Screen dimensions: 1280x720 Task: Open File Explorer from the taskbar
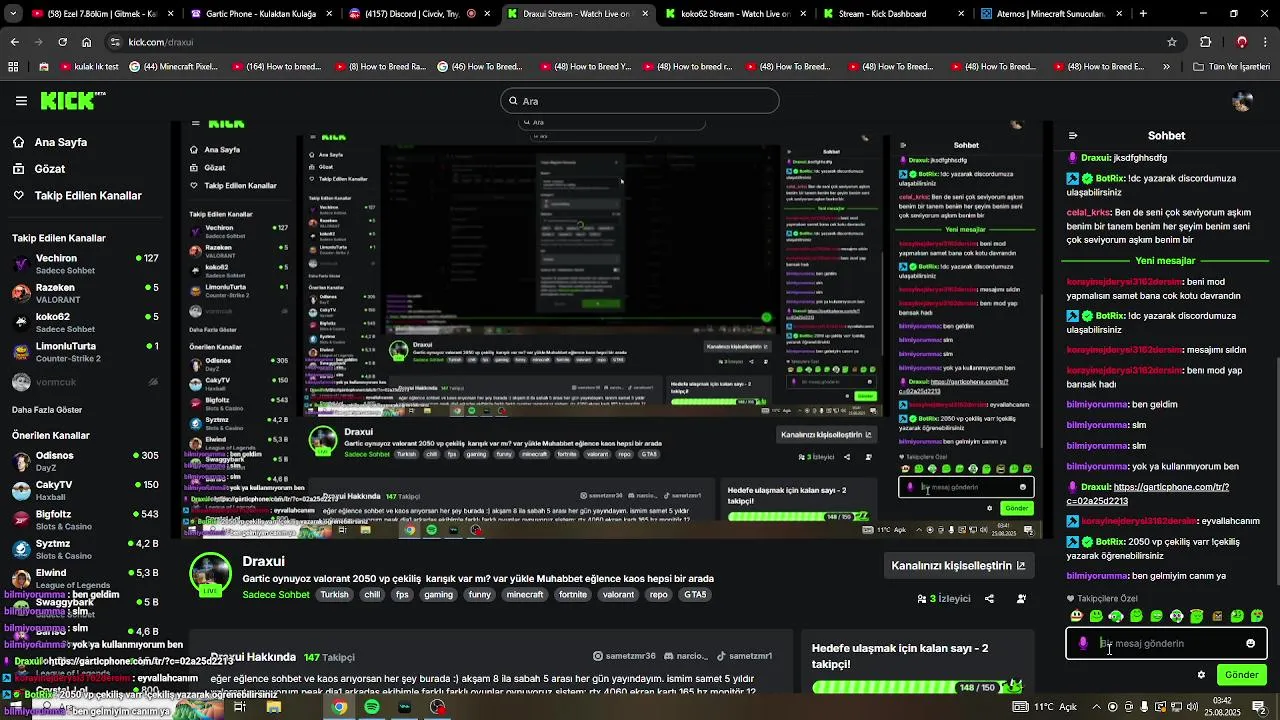coord(273,707)
